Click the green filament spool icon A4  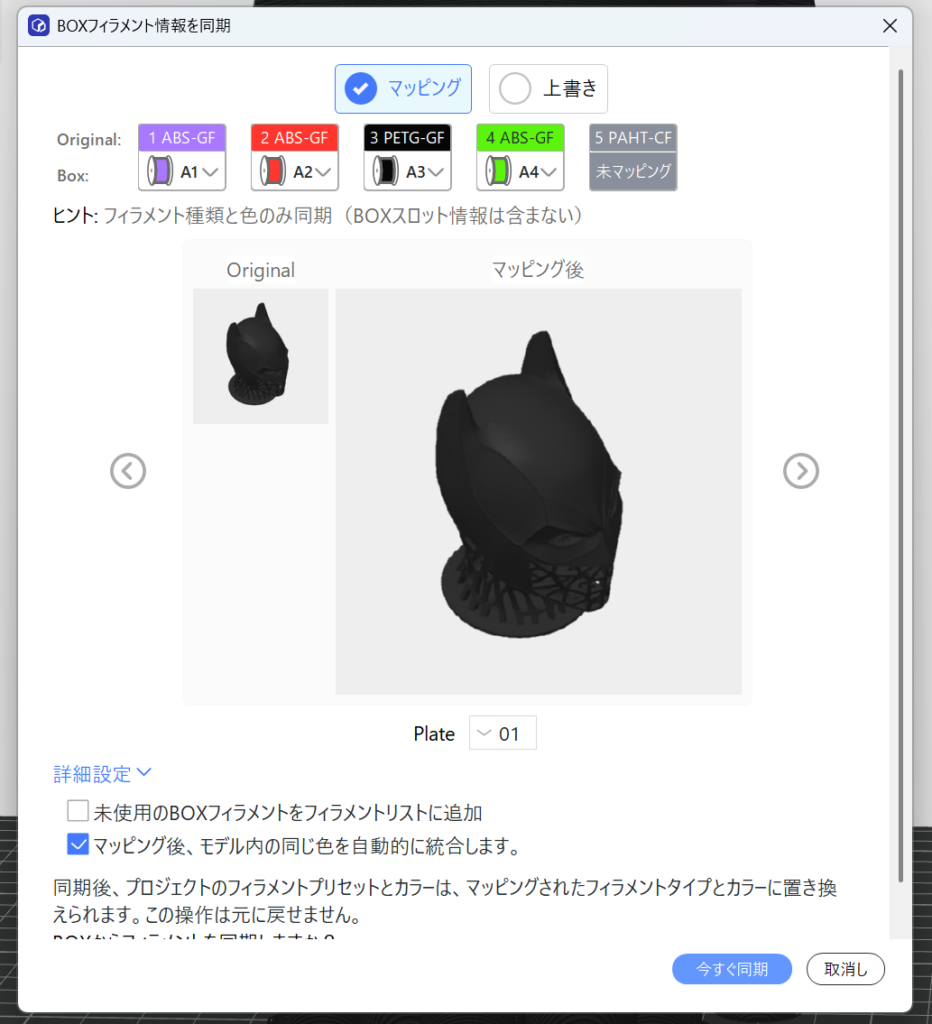[x=497, y=172]
